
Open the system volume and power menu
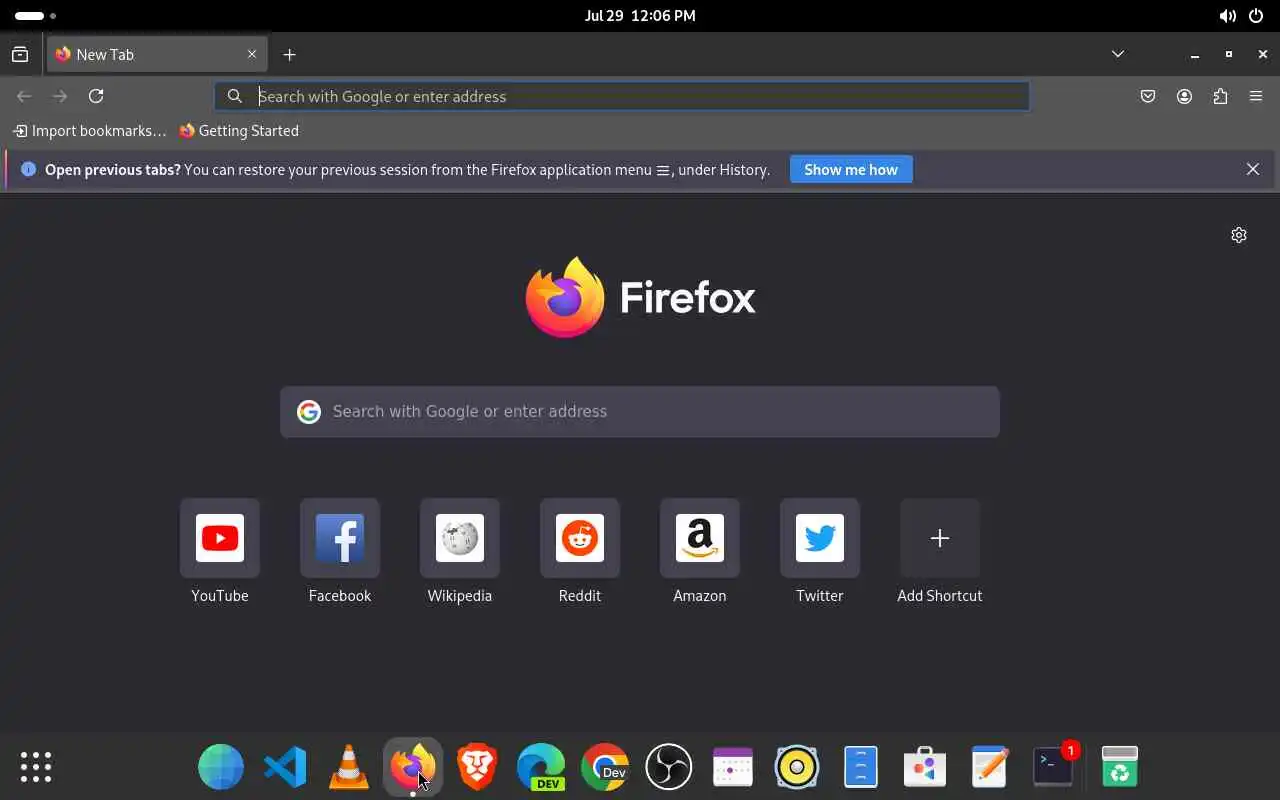pyautogui.click(x=1242, y=16)
